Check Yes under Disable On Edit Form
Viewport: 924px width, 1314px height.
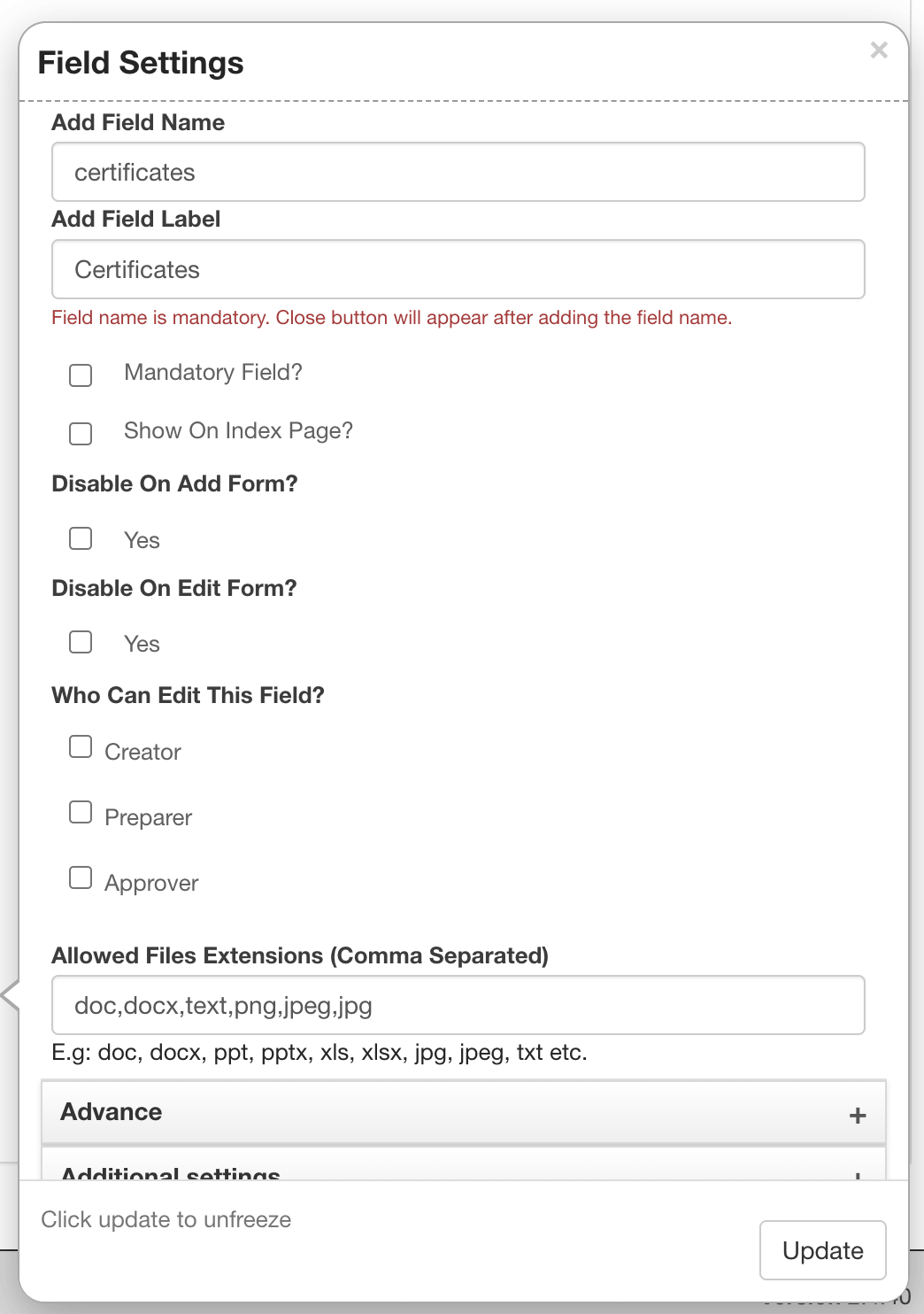(81, 642)
